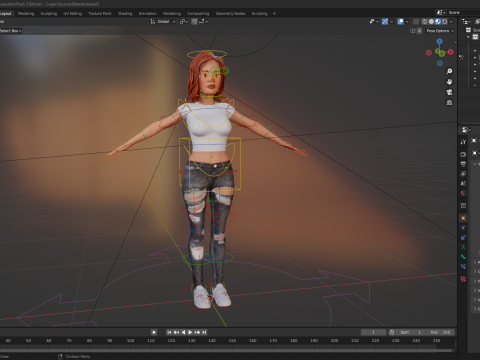
Task: Open the View Layer properties tab icon
Action: pyautogui.click(x=463, y=174)
